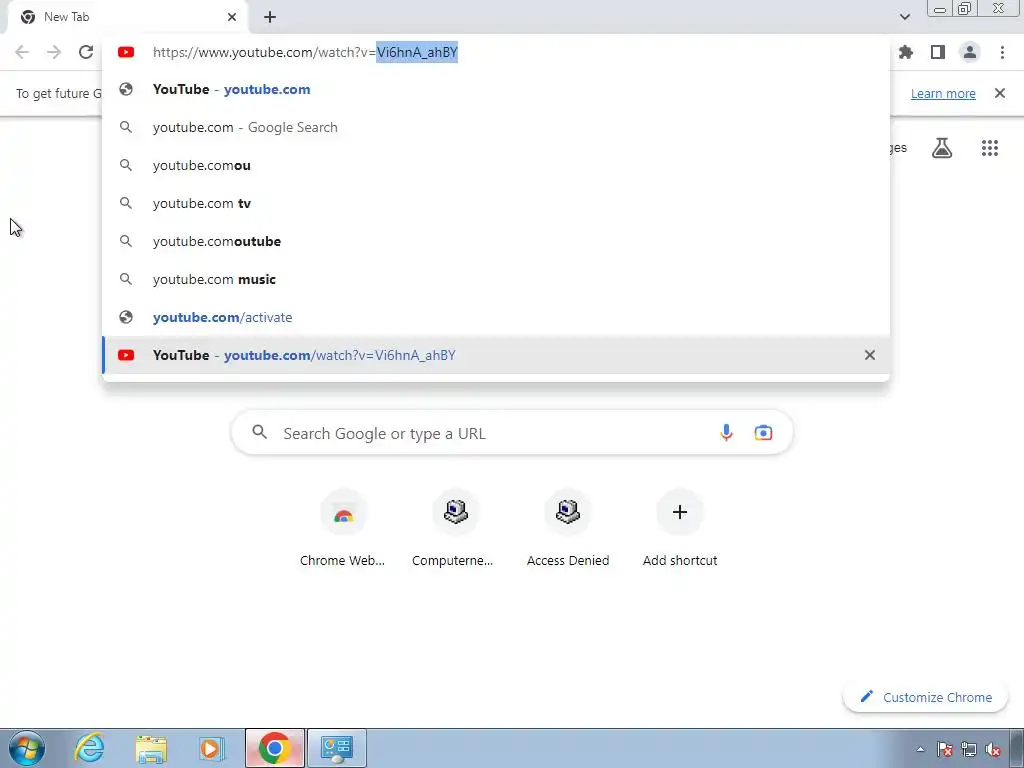Open the profile avatar icon
This screenshot has height=768, width=1024.
pos(970,52)
